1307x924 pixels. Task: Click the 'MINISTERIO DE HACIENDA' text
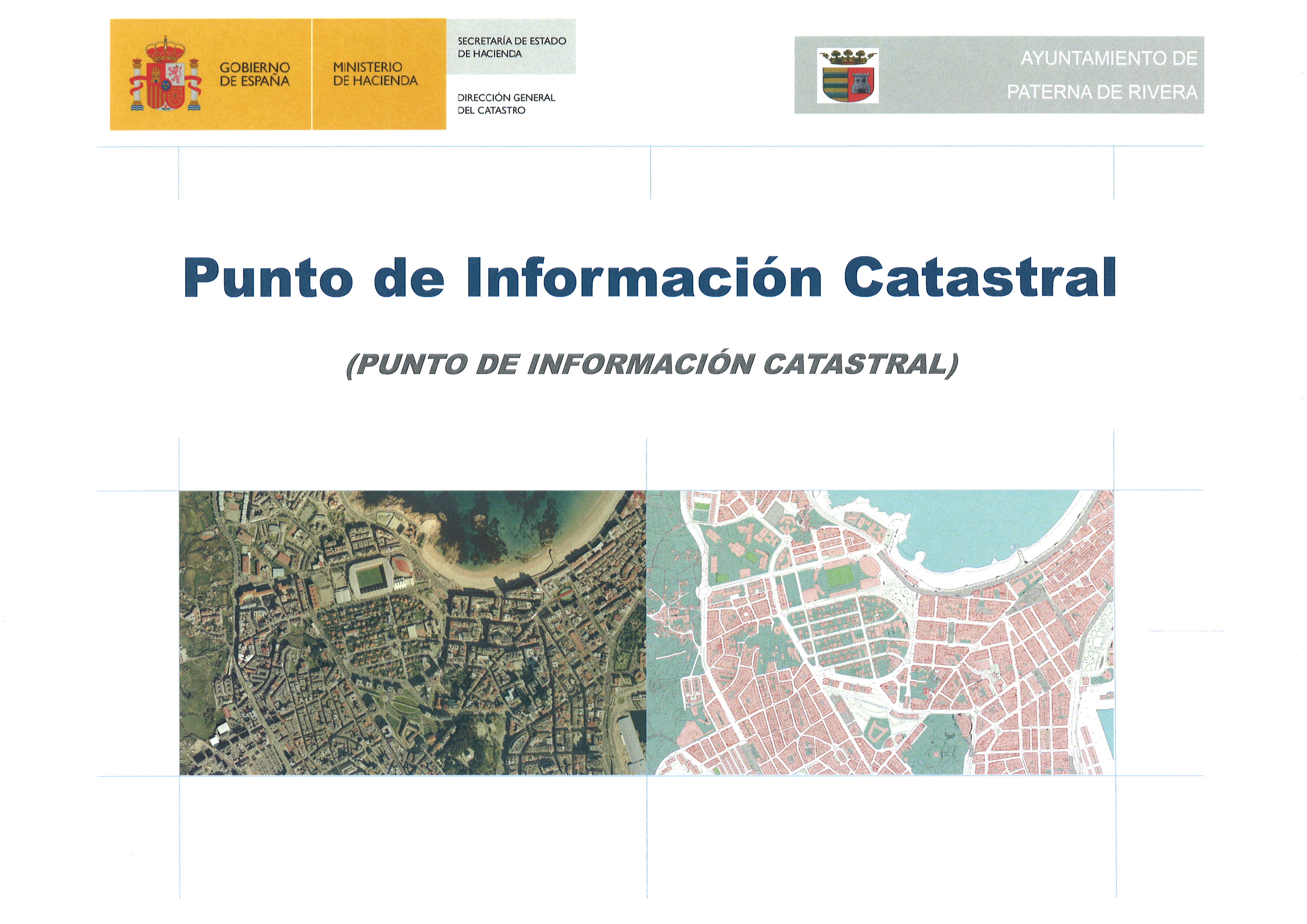(x=375, y=74)
